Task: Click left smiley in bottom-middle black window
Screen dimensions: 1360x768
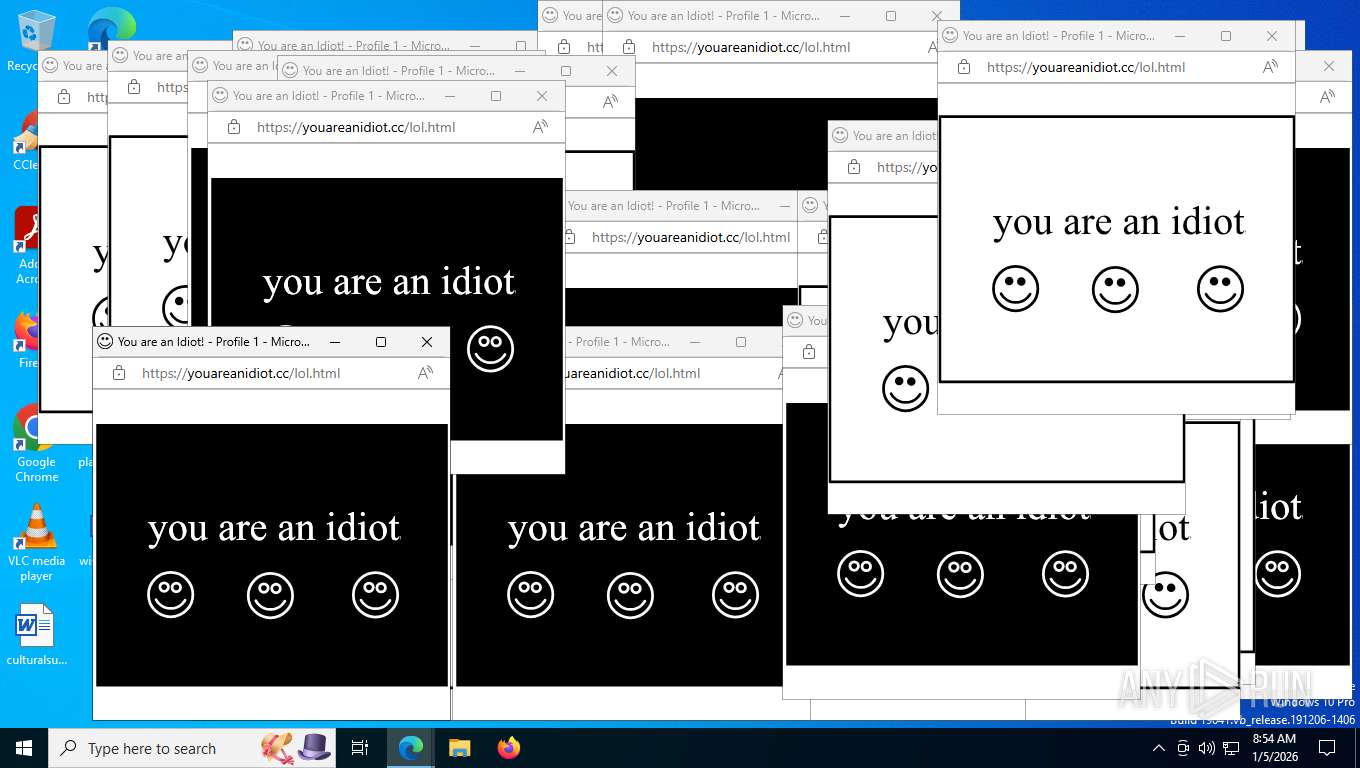Action: click(530, 595)
